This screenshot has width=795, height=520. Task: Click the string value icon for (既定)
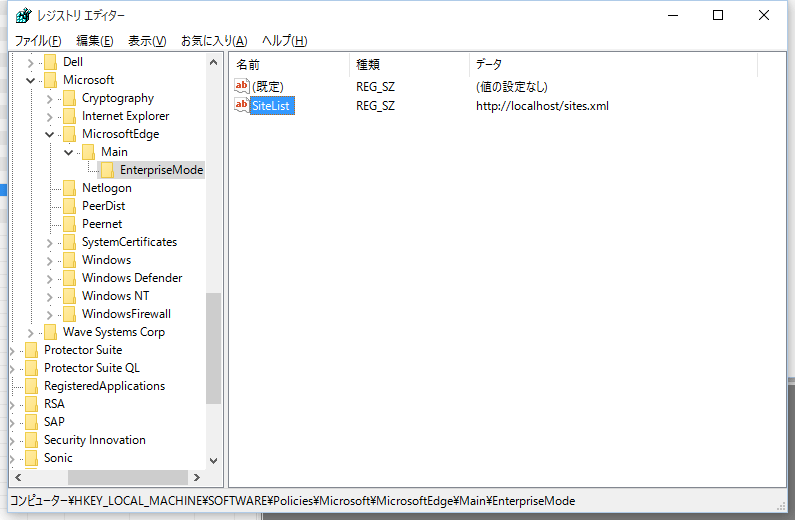(241, 86)
